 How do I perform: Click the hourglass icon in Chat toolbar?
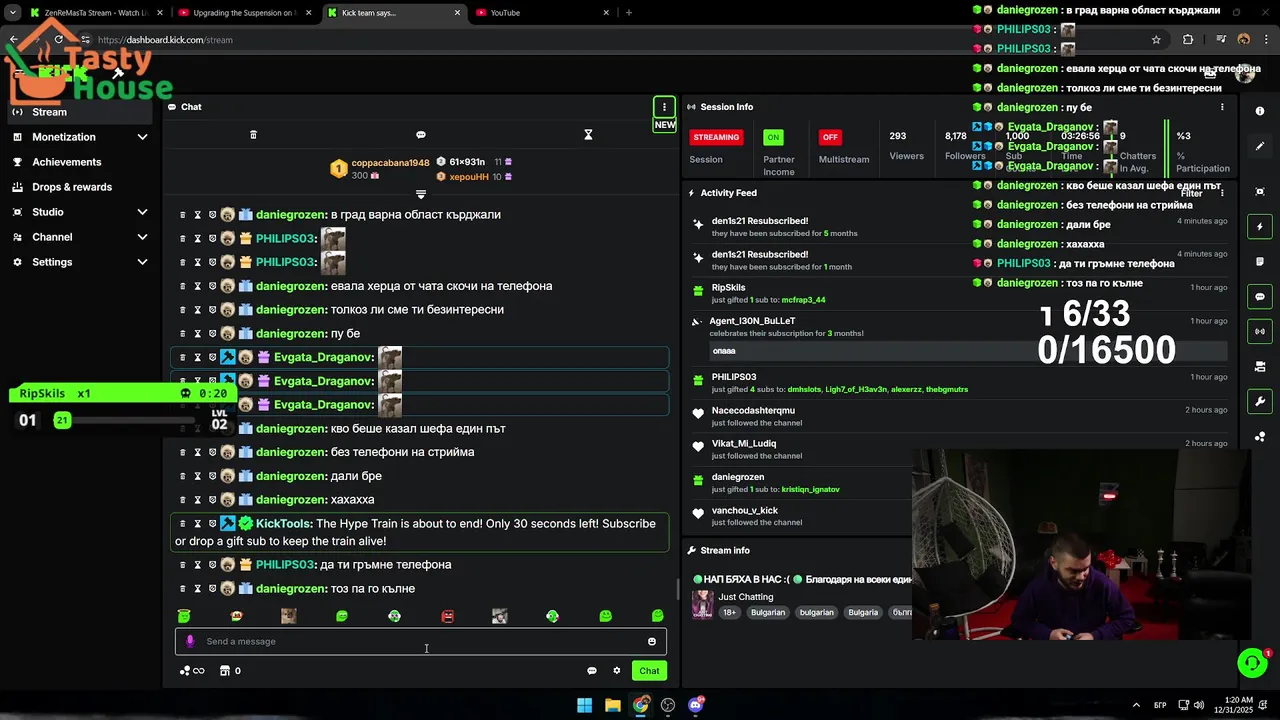coord(588,135)
